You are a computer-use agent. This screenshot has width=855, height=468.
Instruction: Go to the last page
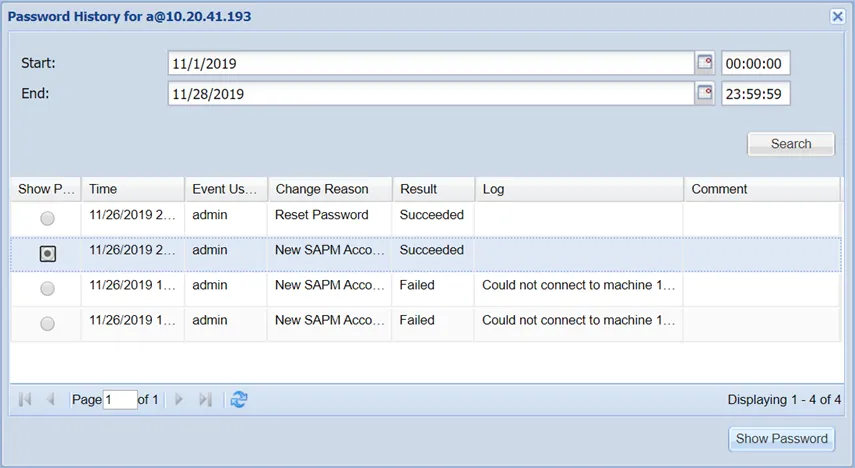[204, 400]
